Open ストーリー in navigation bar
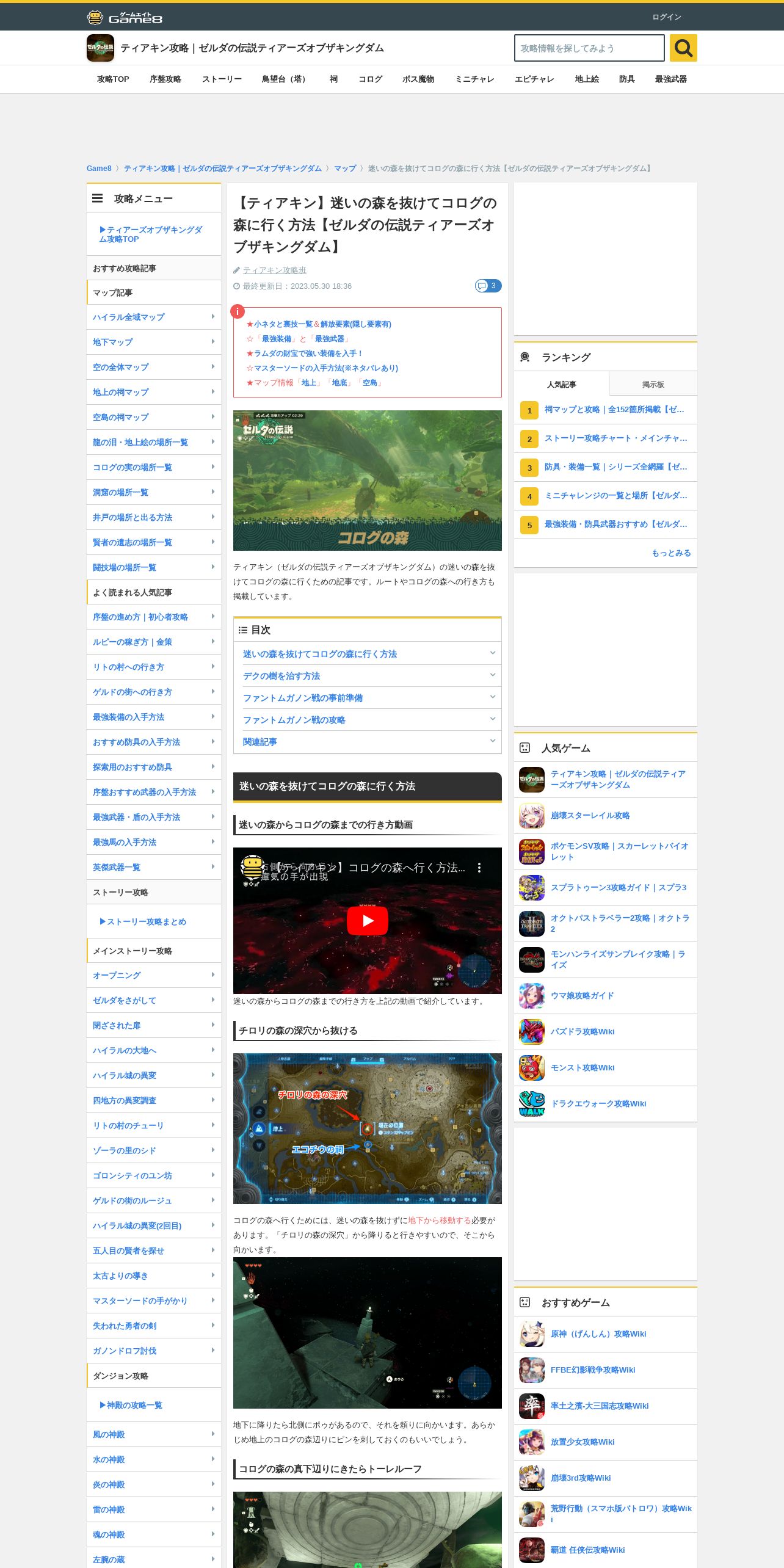This screenshot has width=784, height=1568. 222,79
